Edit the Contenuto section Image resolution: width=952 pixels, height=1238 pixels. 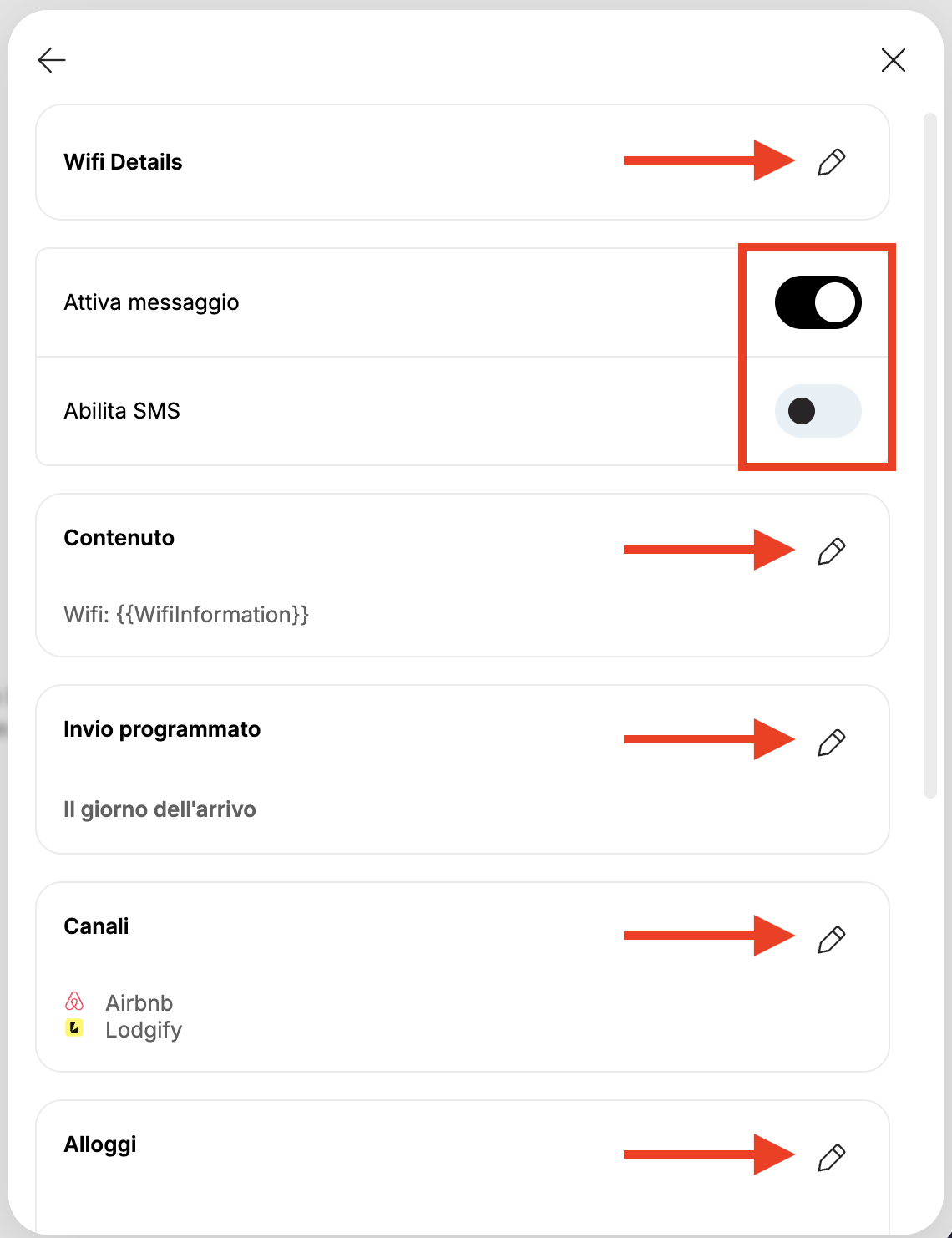[x=831, y=551]
